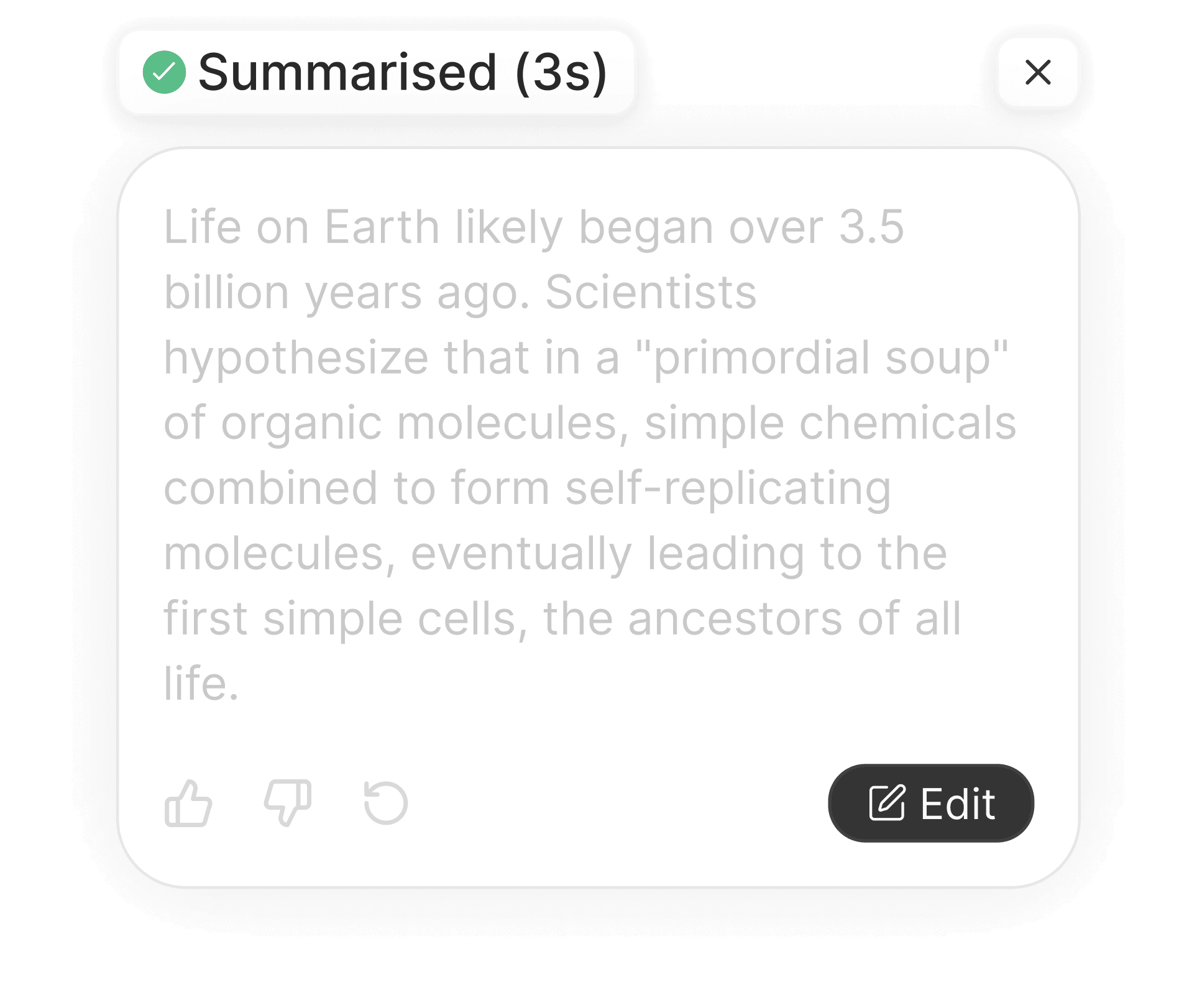Click the word "hypothesize" in the summary text

coord(296,358)
